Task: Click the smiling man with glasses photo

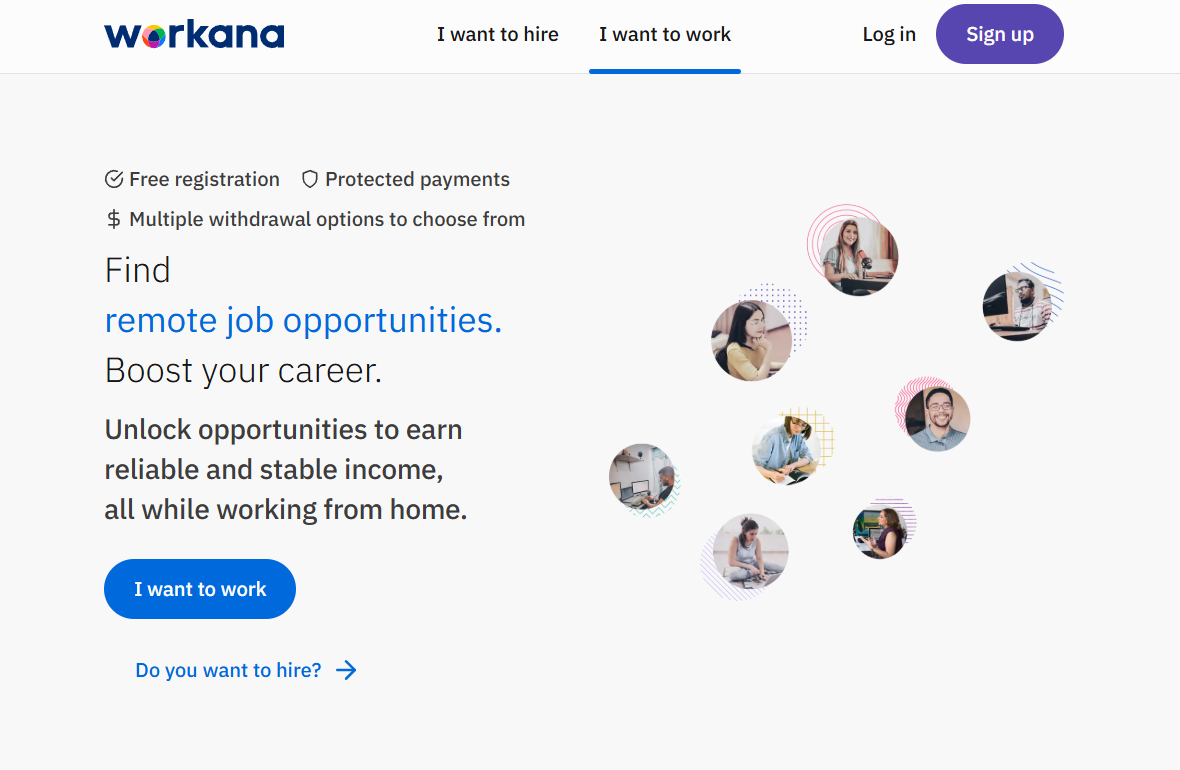Action: [937, 419]
